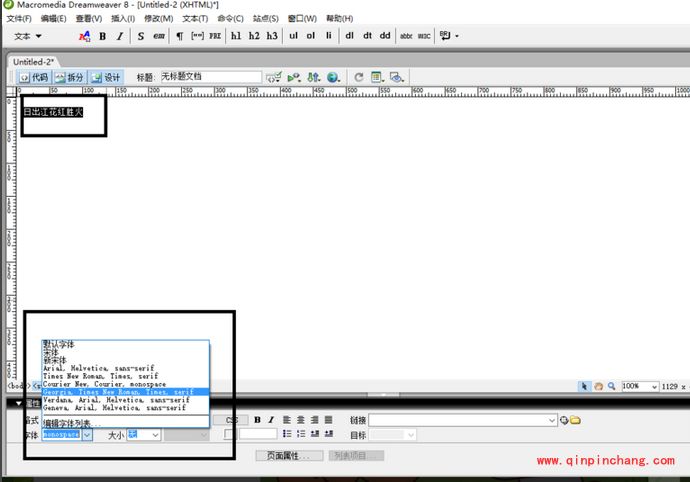Viewport: 690px width, 482px height.
Task: Insert a Heading 1 with the h1 icon
Action: (x=236, y=36)
